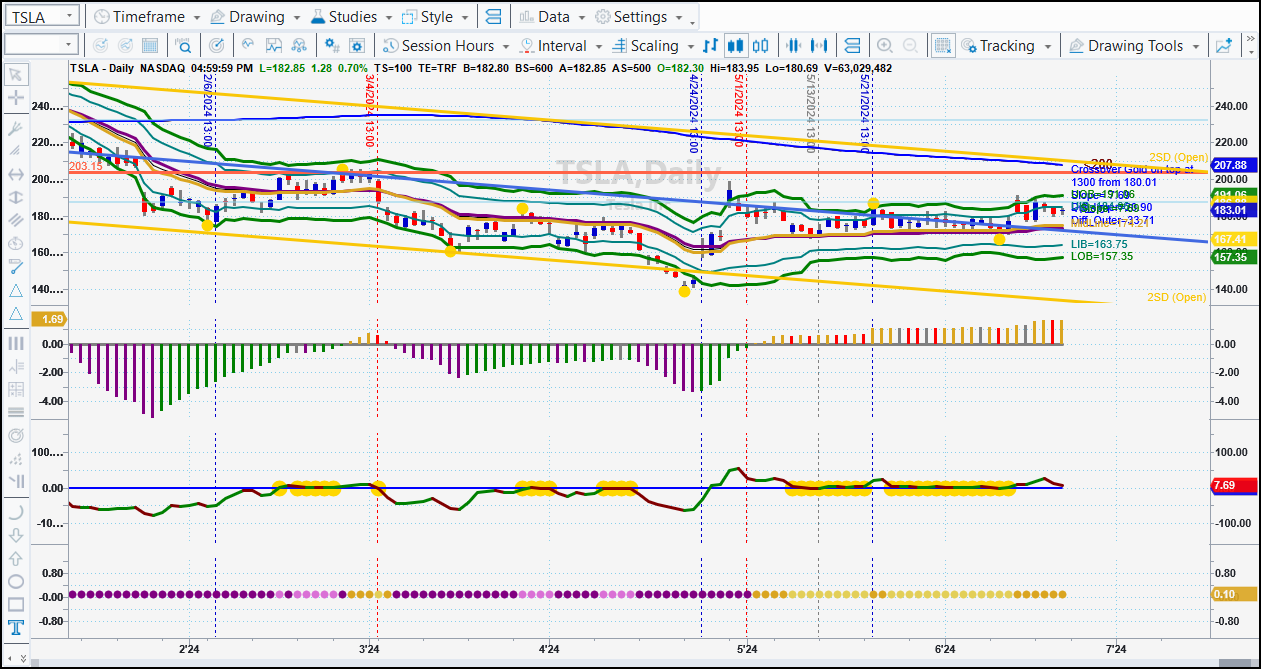This screenshot has height=669, width=1261.
Task: Click the Scaling button
Action: tap(646, 46)
